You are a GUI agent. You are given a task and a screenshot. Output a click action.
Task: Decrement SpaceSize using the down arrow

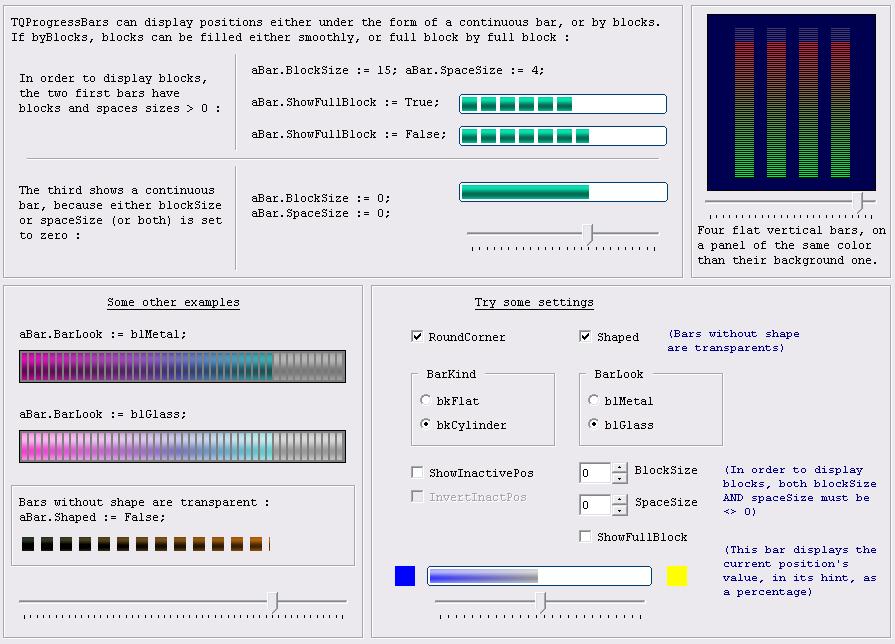point(620,508)
